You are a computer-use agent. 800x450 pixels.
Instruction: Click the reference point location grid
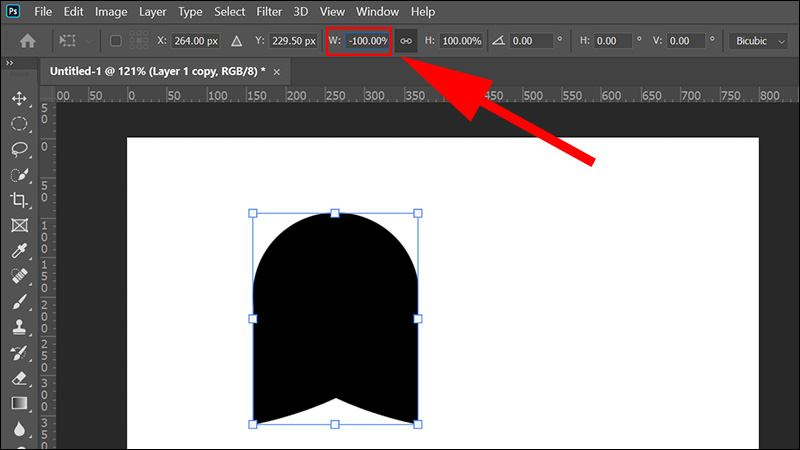(139, 40)
